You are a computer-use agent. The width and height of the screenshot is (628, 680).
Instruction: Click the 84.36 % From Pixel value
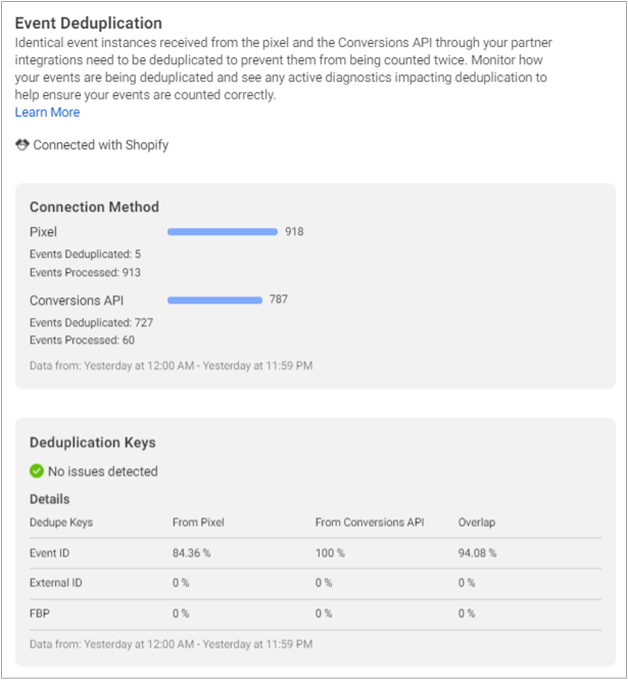coord(192,553)
